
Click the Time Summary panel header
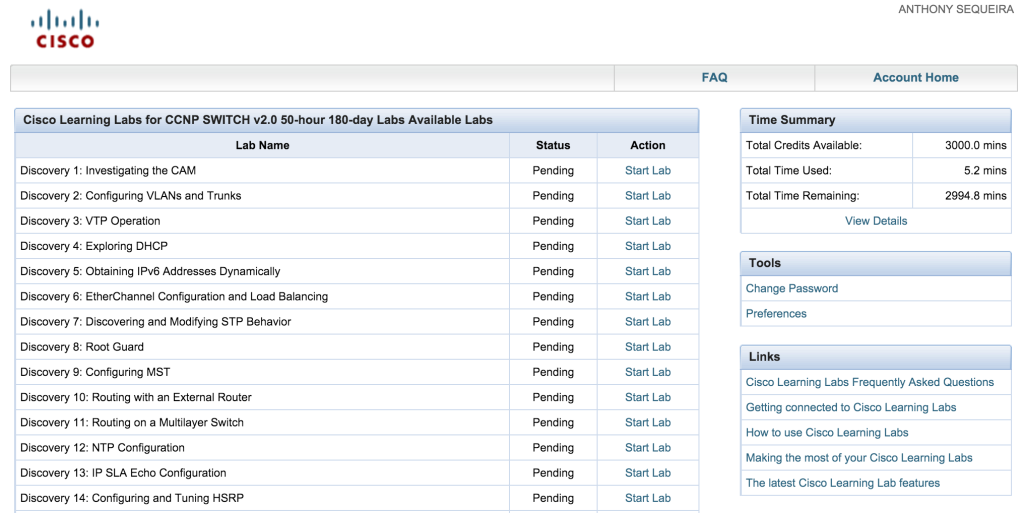(x=876, y=120)
